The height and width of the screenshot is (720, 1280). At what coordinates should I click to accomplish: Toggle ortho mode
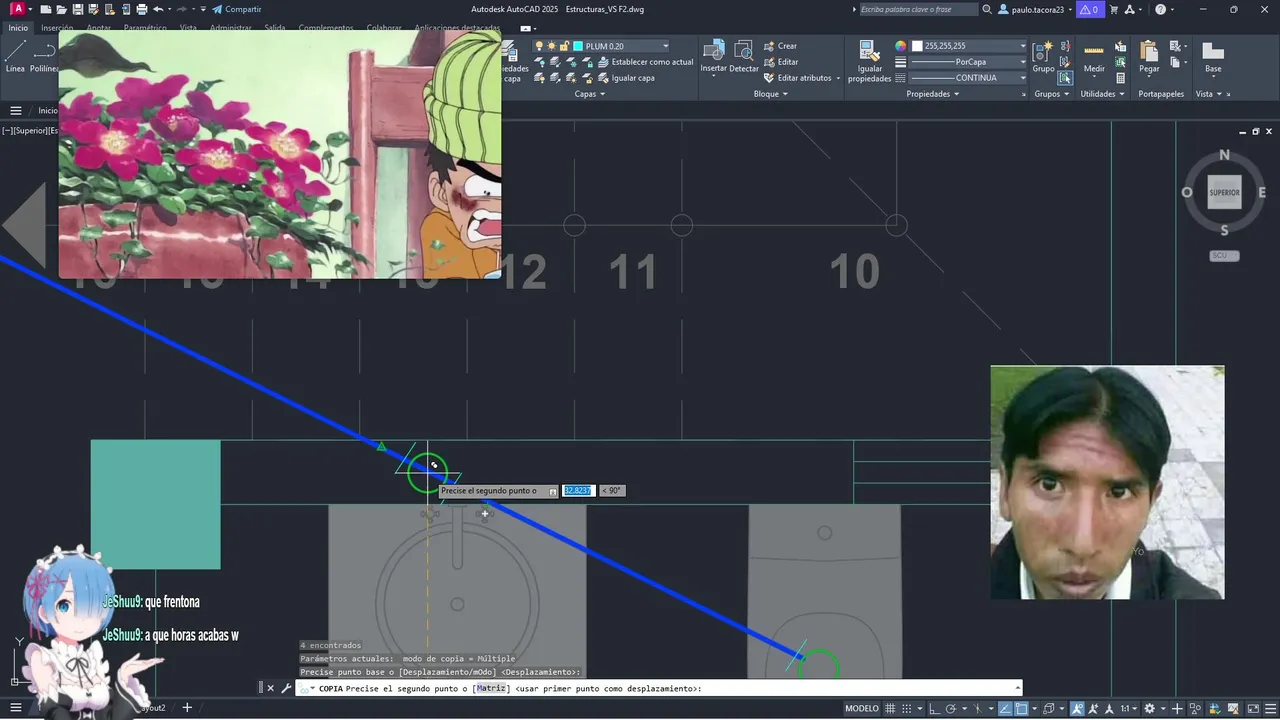tap(933, 708)
